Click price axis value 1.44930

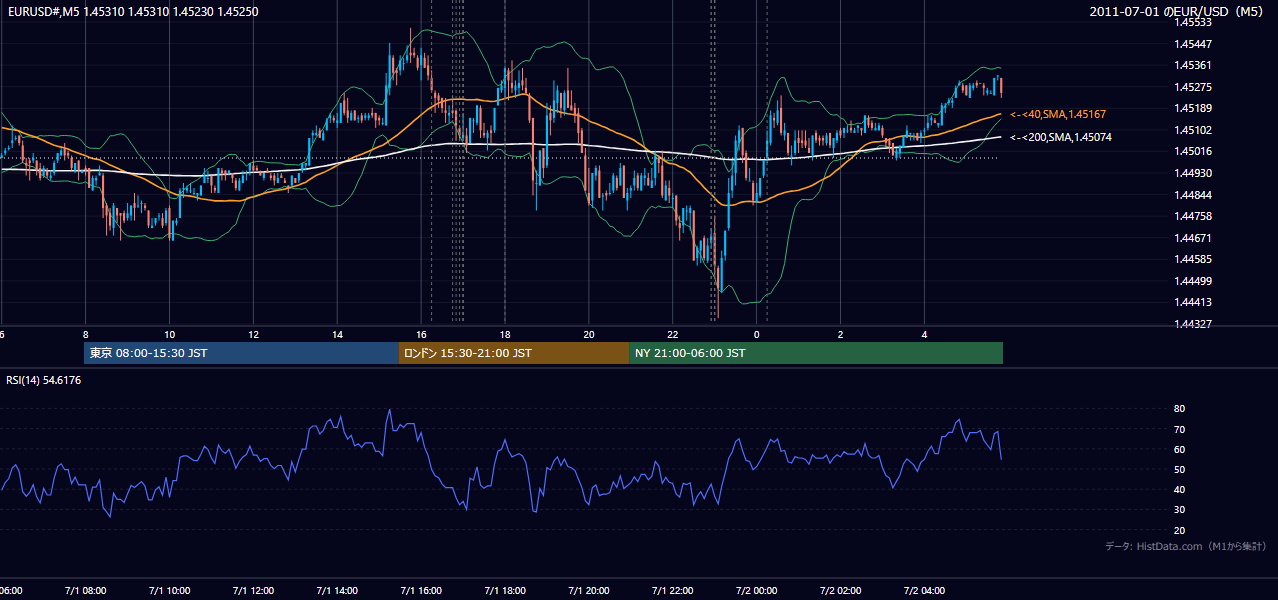click(1194, 173)
